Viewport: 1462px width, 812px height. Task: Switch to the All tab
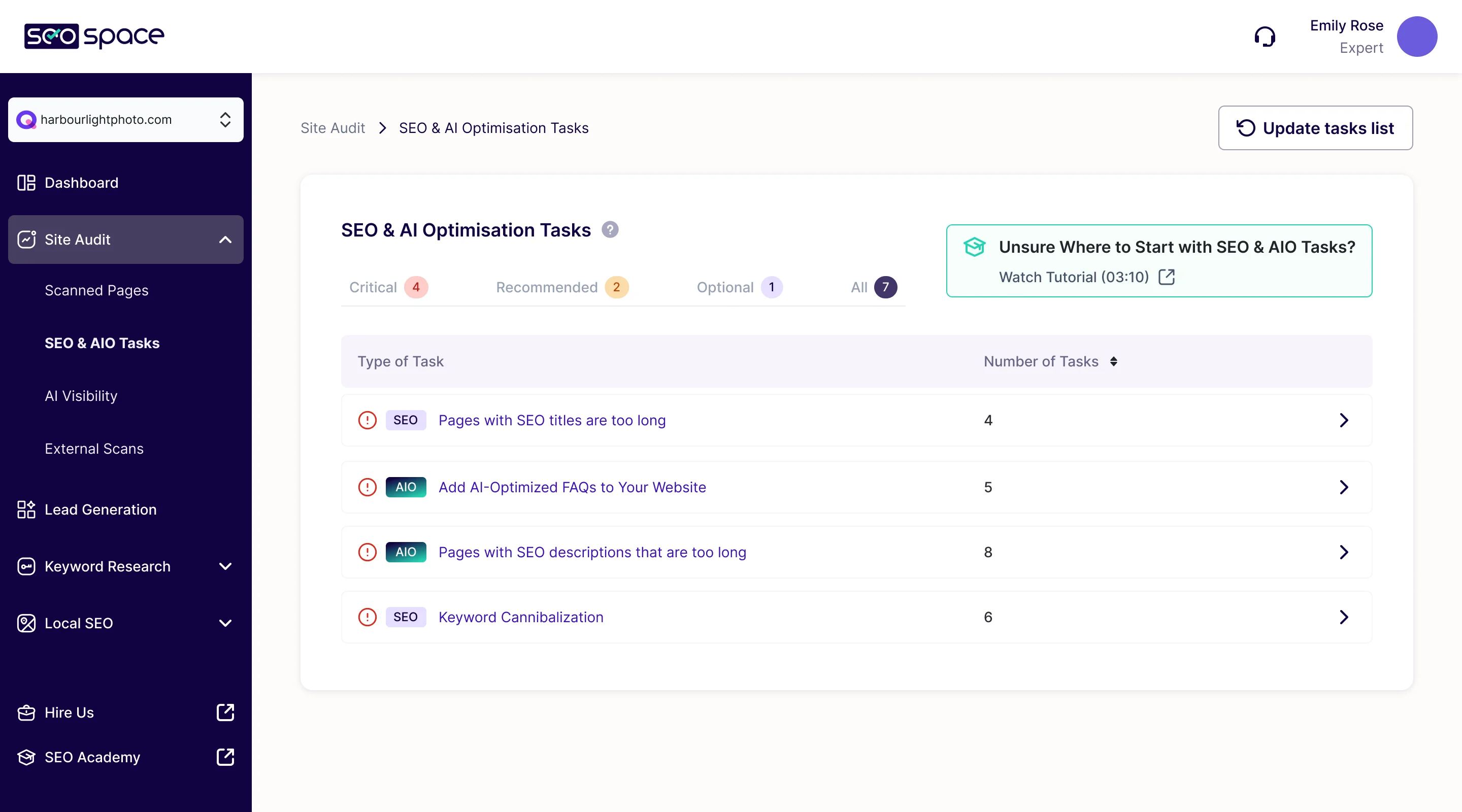click(874, 287)
